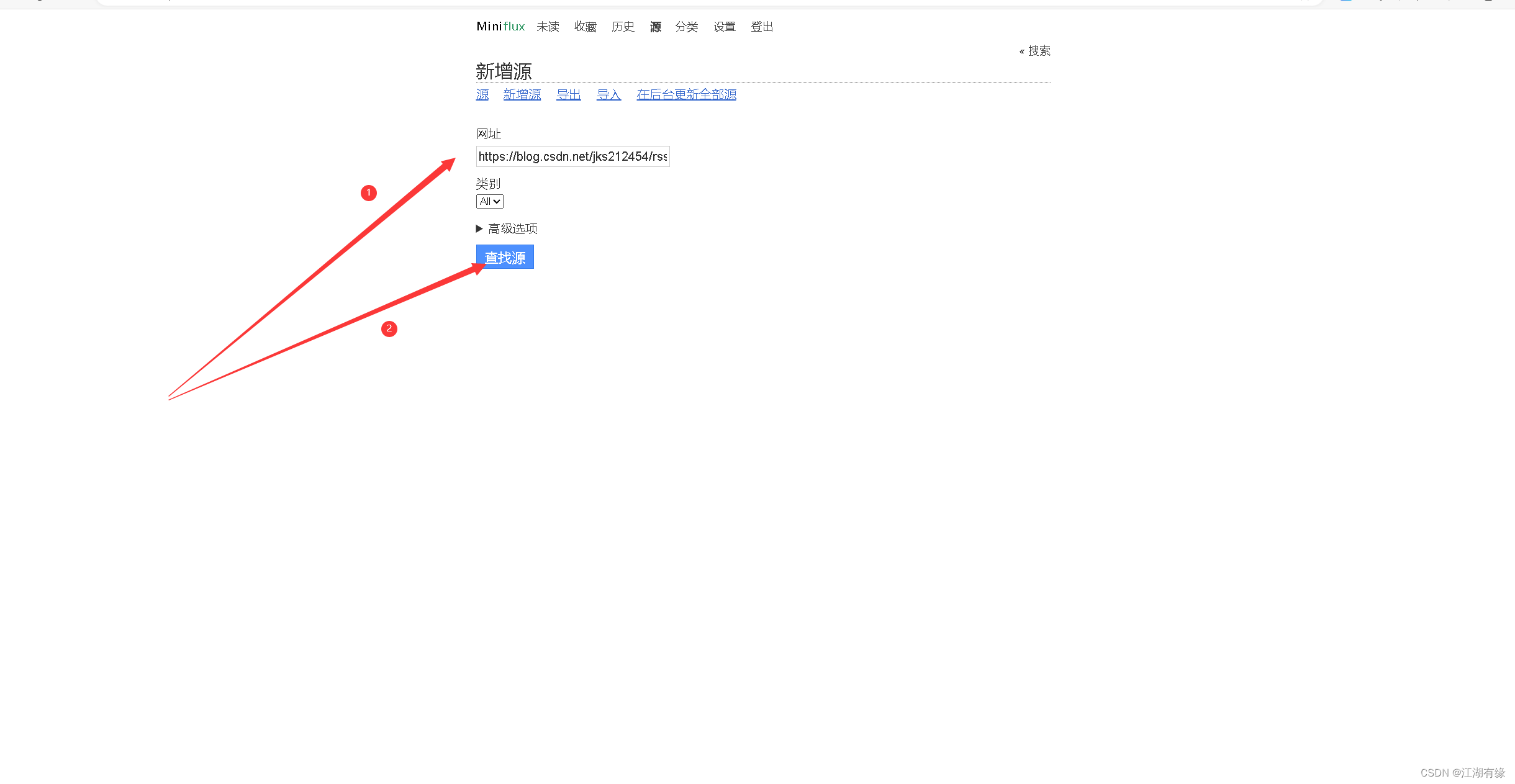Select All in the category selector
Screen dimensions: 1515x784
489,201
